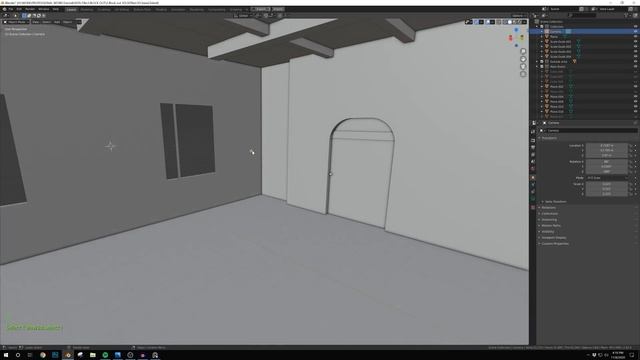Viewport: 640px width, 360px height.
Task: Click the outliner search field
Action: pos(582,15)
